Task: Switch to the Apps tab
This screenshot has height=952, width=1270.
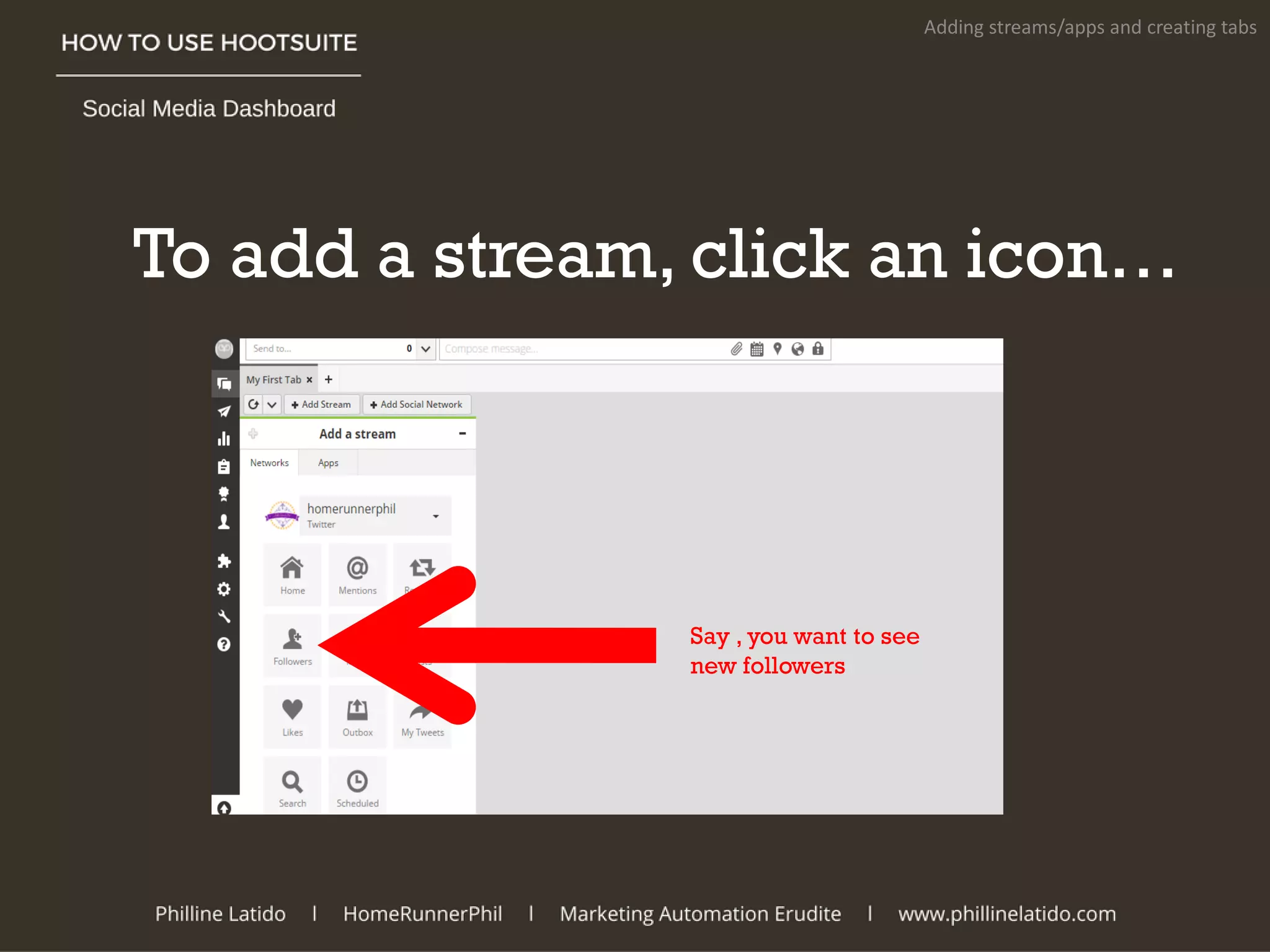Action: pyautogui.click(x=328, y=463)
